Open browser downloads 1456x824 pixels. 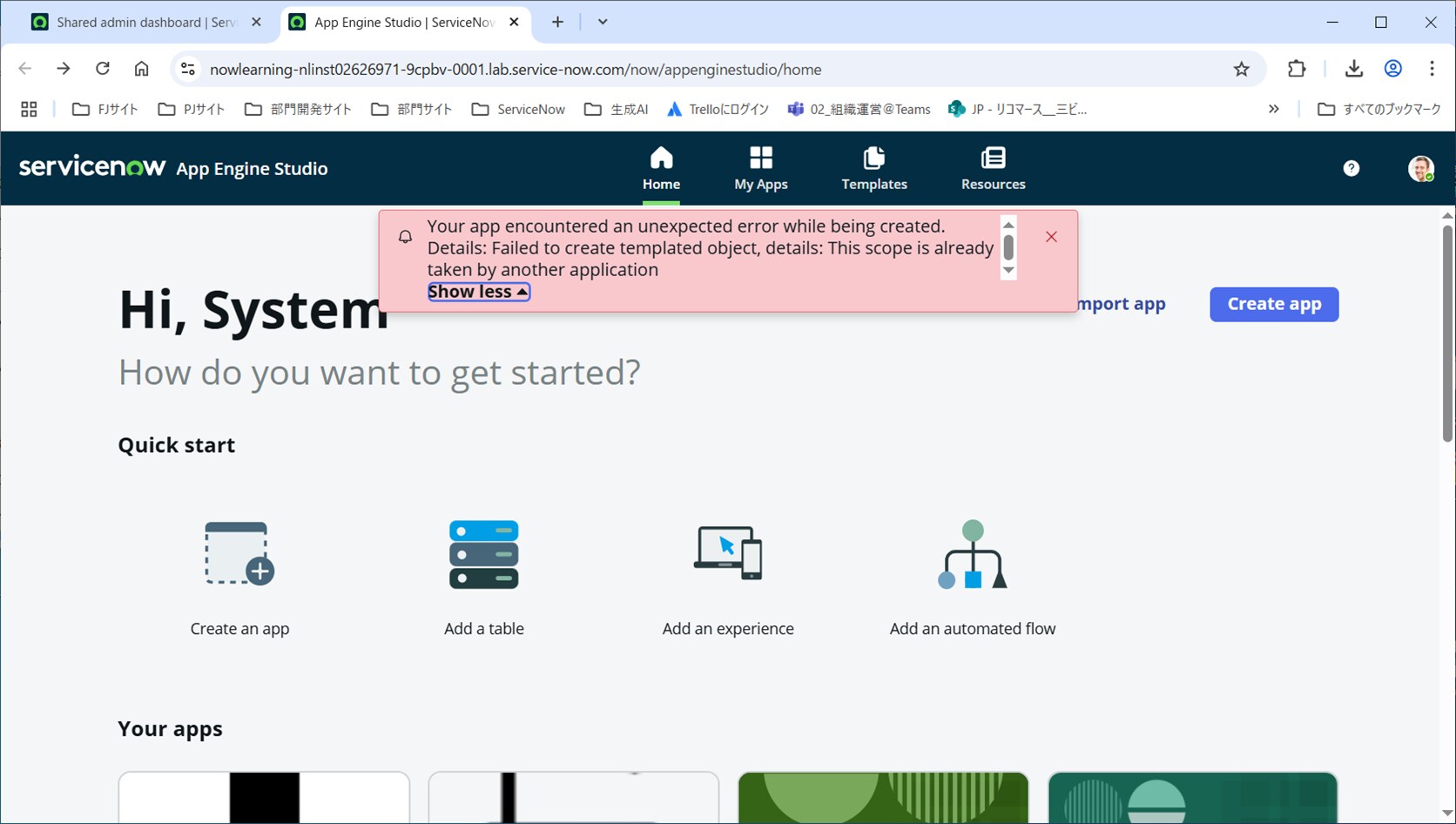point(1353,69)
